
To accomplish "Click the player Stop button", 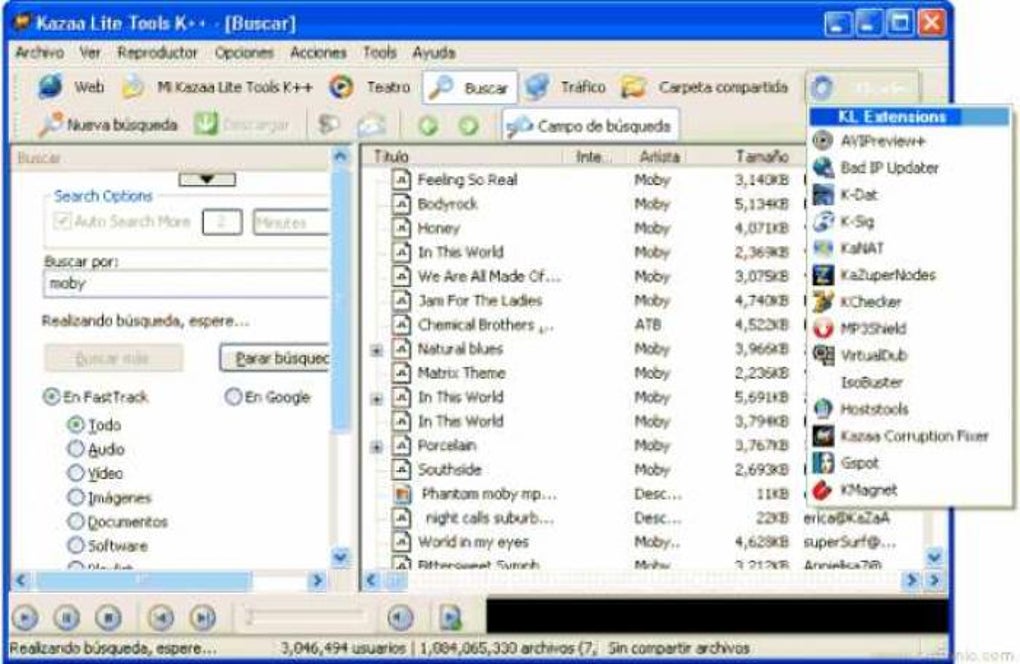I will (109, 617).
